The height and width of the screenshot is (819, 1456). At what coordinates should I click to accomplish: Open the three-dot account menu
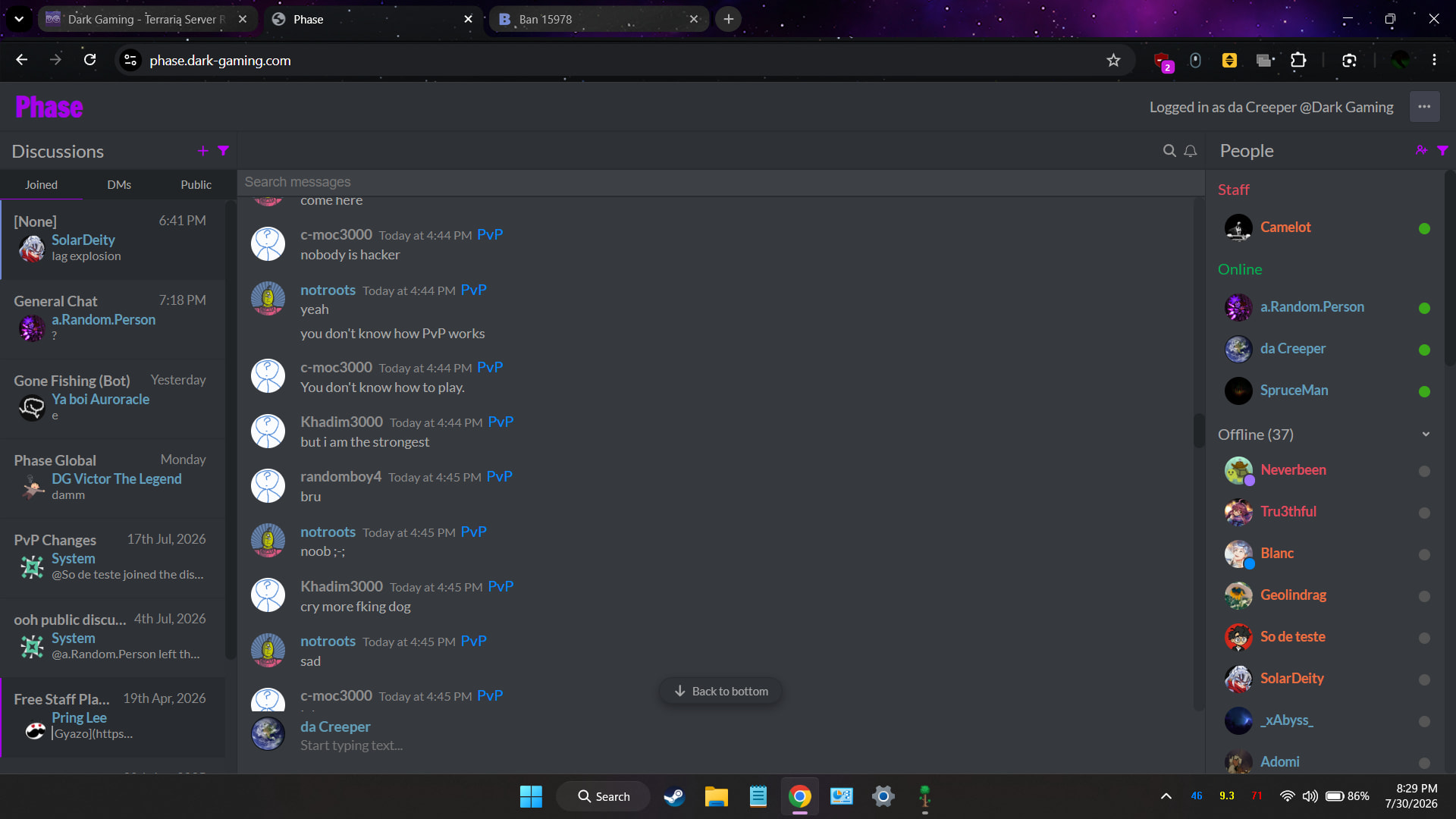pos(1424,107)
